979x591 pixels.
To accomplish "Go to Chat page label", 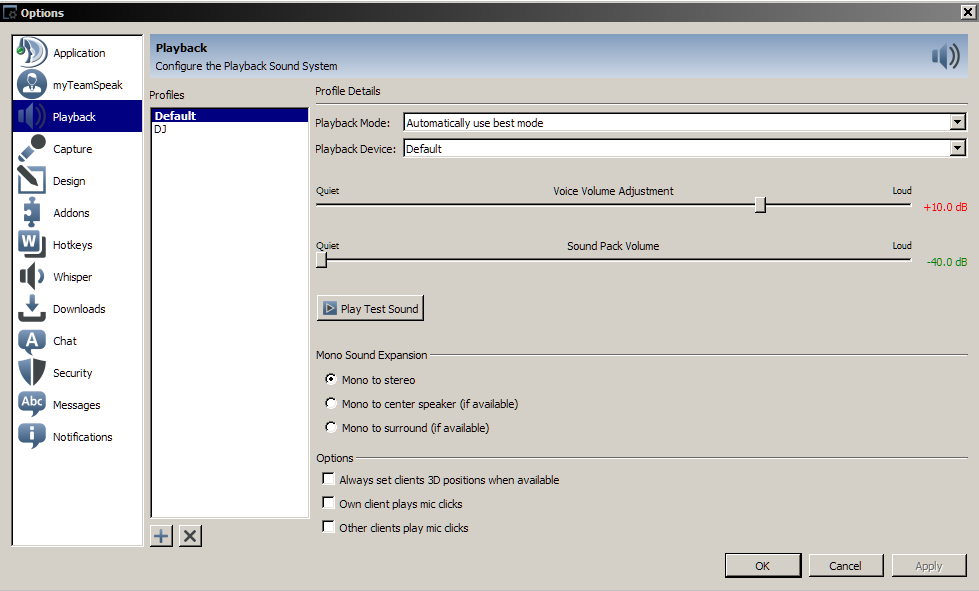I will point(65,341).
